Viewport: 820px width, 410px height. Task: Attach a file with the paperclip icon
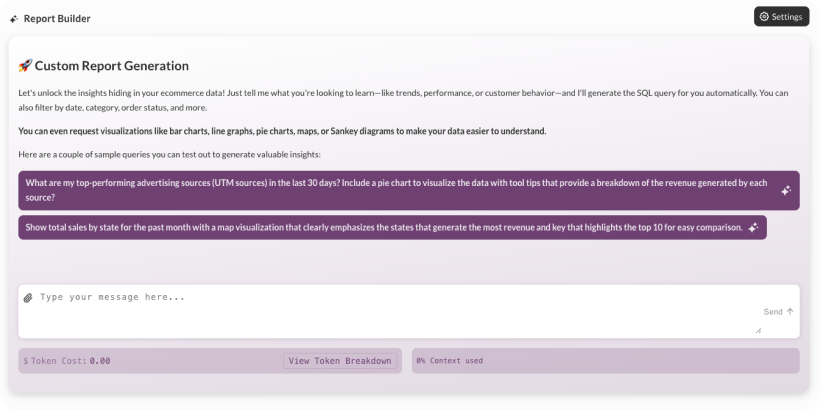click(28, 297)
